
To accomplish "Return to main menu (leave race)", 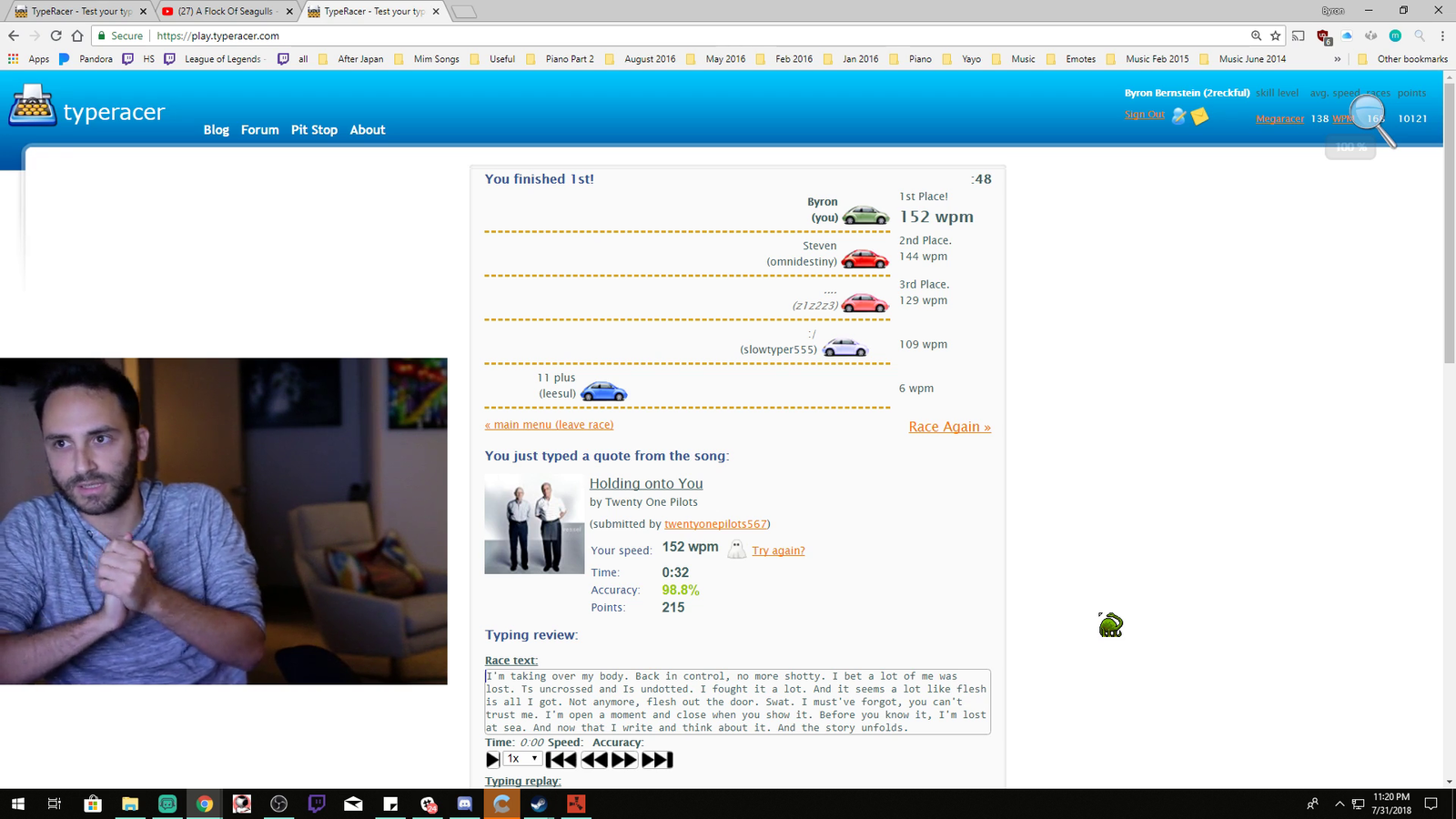I will tap(549, 425).
